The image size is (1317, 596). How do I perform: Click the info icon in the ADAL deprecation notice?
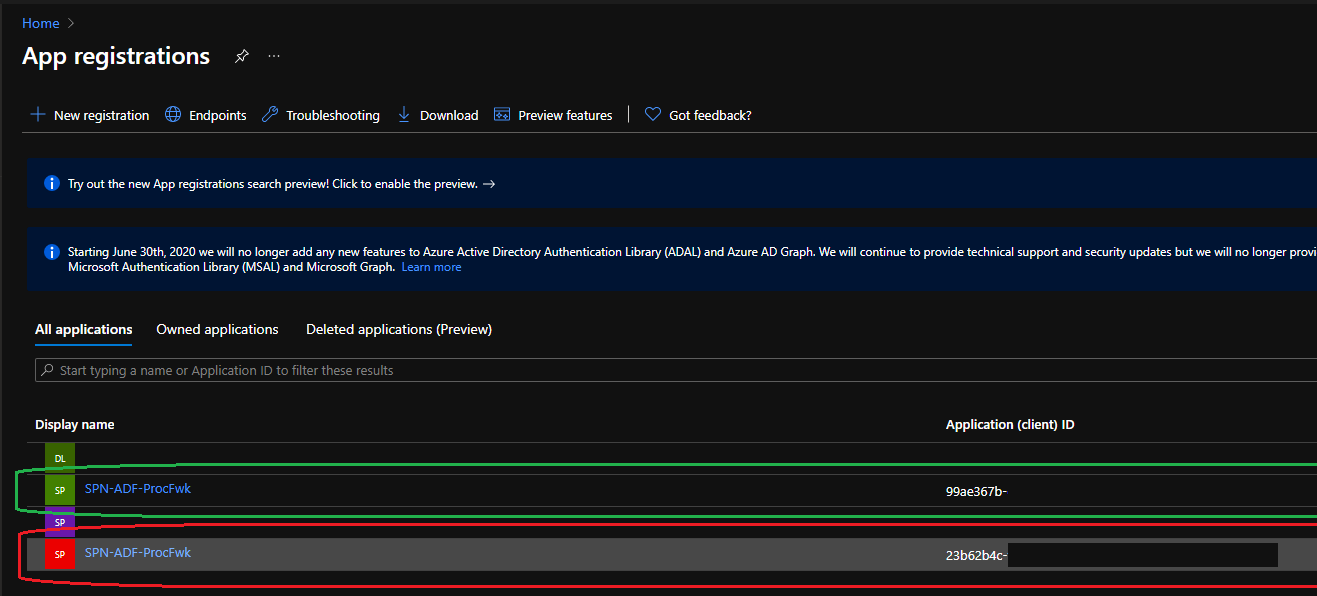coord(52,252)
